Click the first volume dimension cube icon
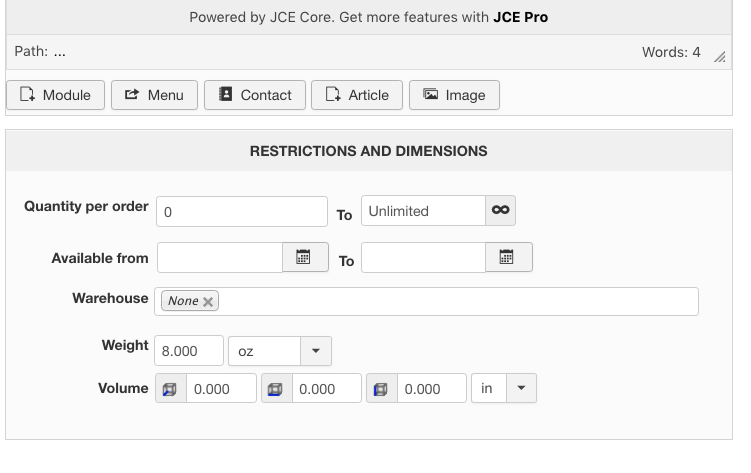 (169, 389)
